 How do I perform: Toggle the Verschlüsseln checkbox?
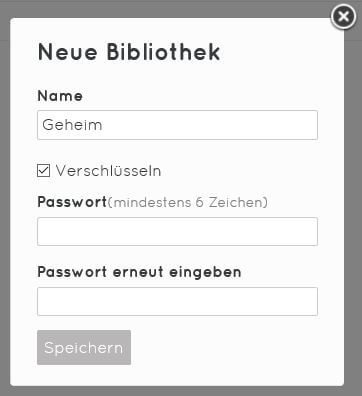point(44,171)
